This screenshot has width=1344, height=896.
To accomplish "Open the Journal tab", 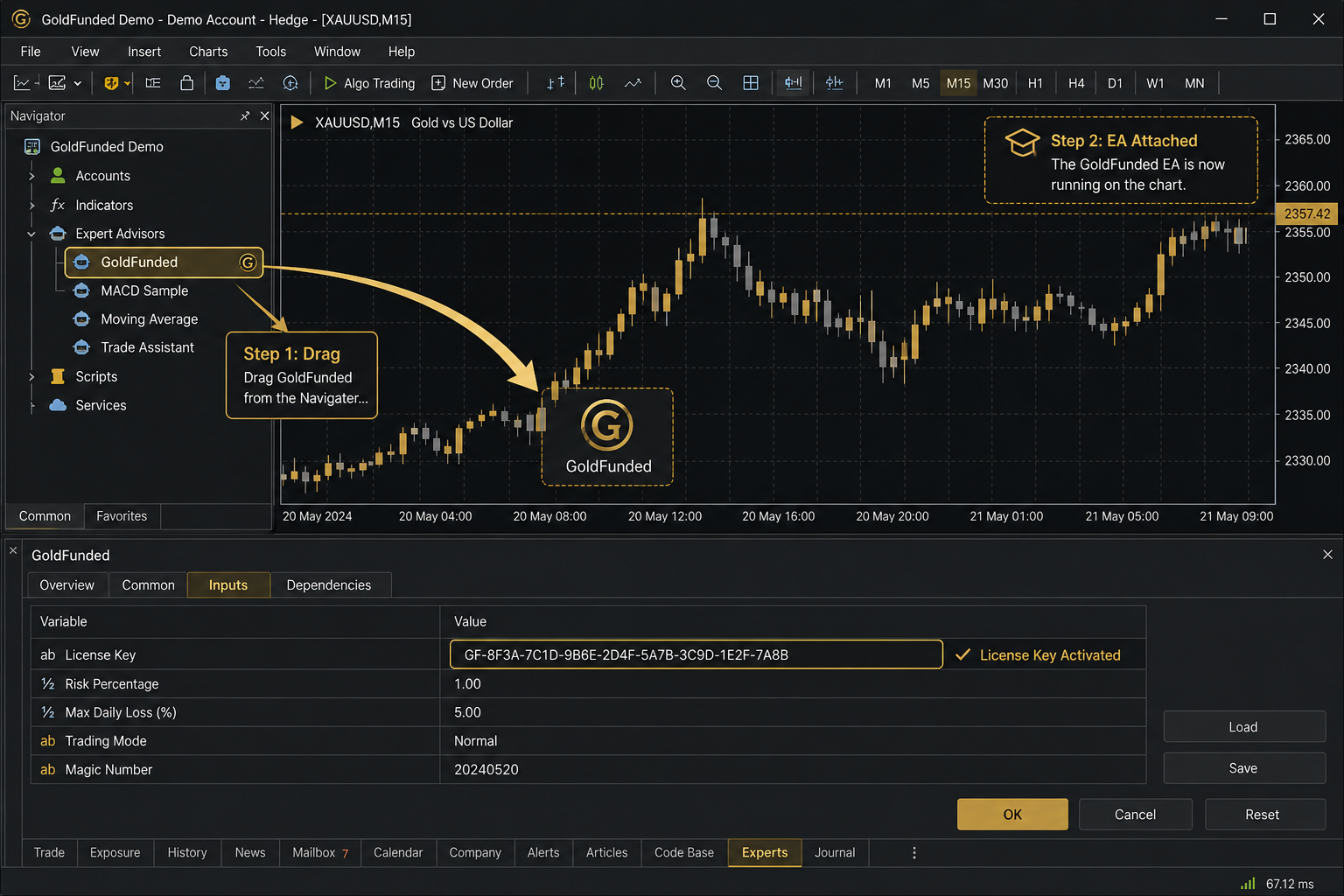I will point(835,852).
